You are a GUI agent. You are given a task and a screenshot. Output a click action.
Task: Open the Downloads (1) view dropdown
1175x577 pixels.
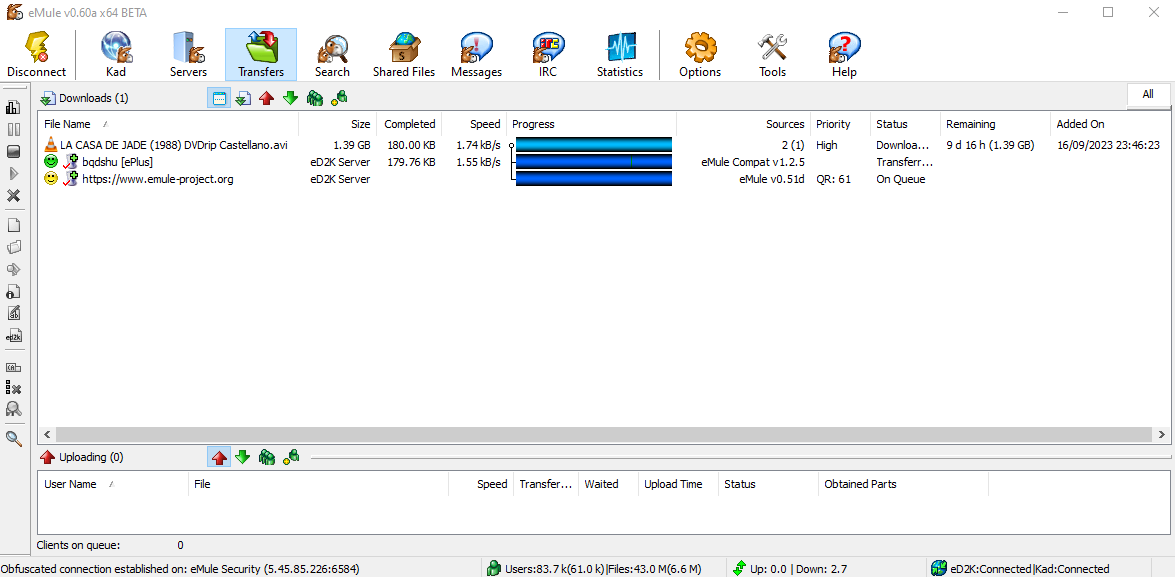85,98
